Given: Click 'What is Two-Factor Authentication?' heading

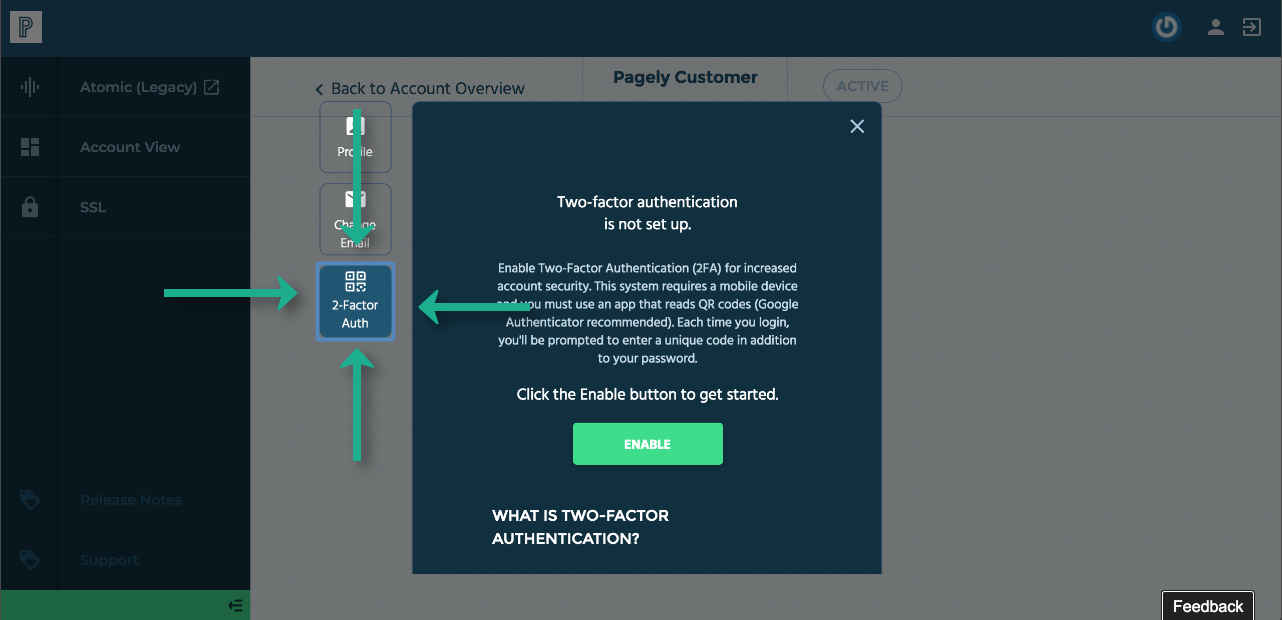Looking at the screenshot, I should (581, 527).
